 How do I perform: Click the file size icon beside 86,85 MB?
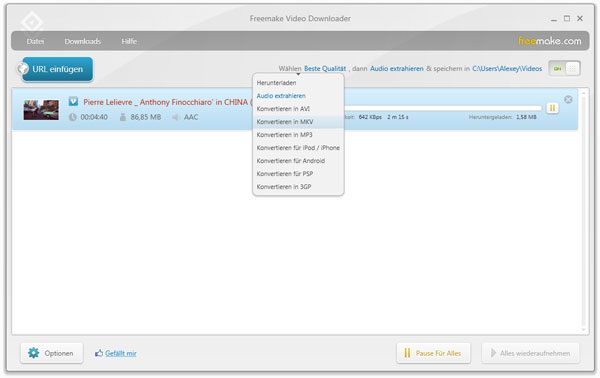tap(123, 117)
